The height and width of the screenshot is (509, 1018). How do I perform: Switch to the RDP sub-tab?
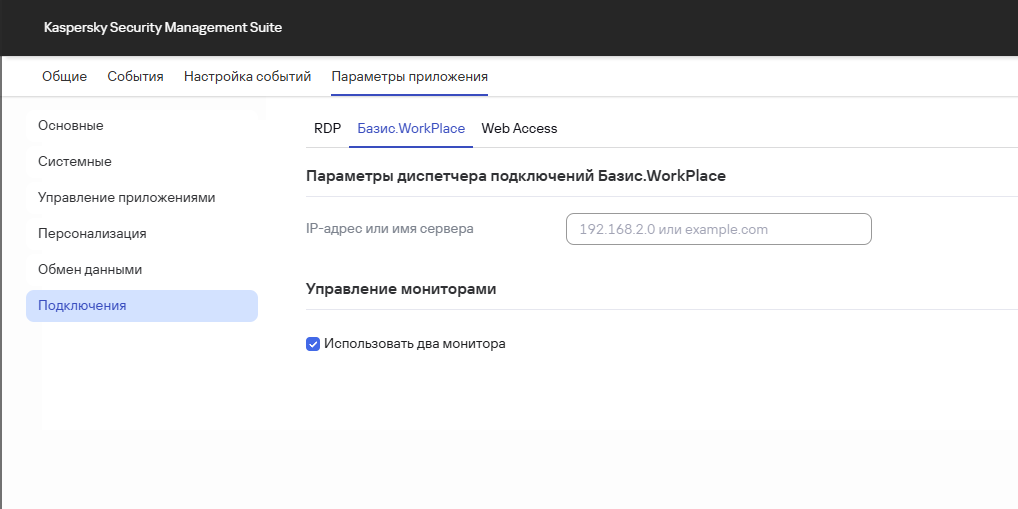[x=327, y=129]
